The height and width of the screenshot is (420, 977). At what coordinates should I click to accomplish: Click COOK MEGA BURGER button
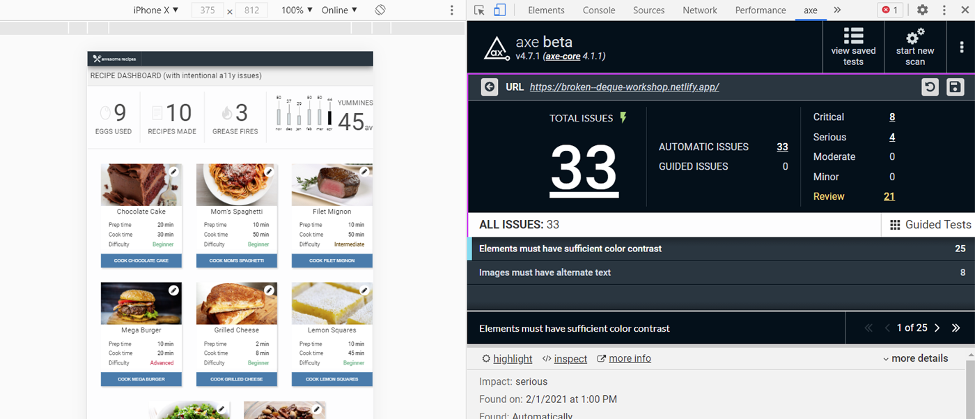click(x=141, y=379)
